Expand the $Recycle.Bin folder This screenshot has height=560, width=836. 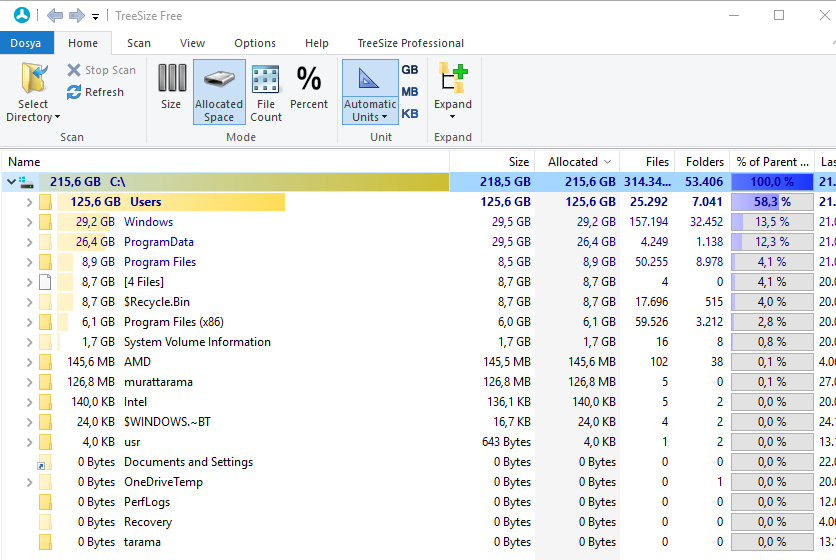point(29,302)
